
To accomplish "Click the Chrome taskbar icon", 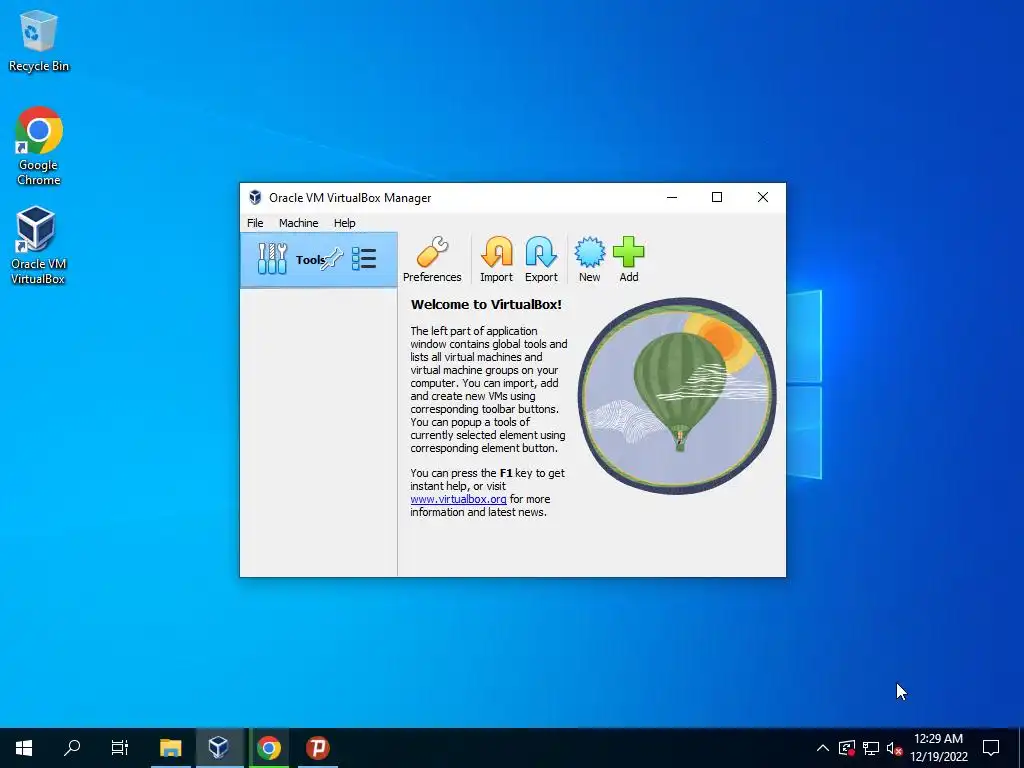I will 268,748.
